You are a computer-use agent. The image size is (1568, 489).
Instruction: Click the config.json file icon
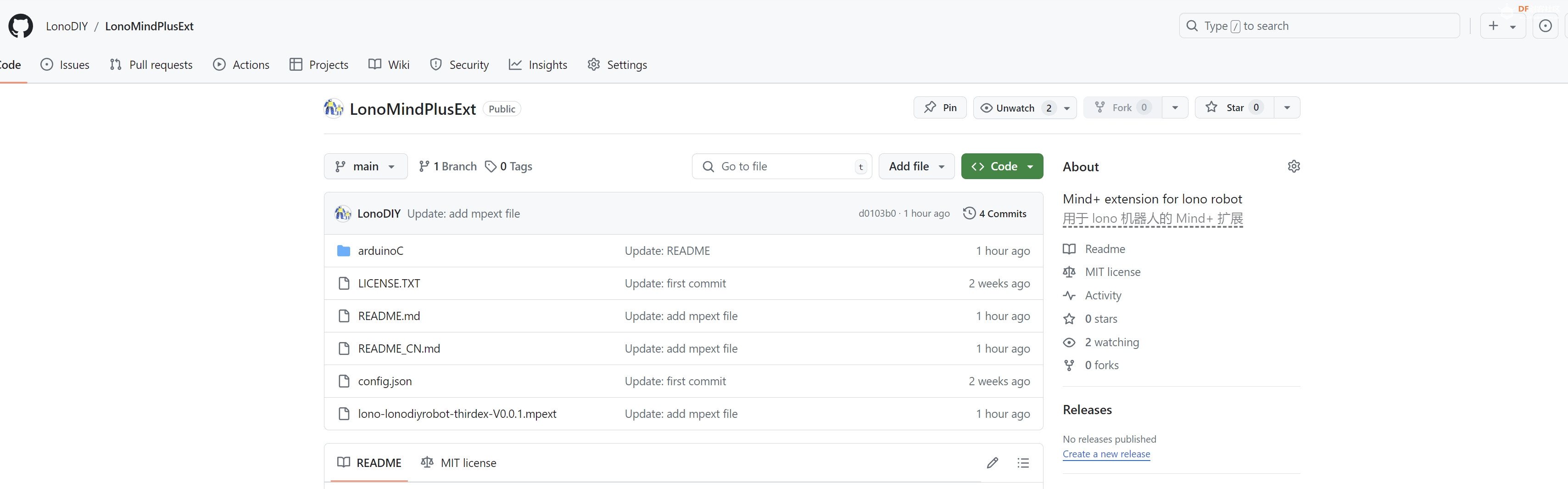point(344,381)
